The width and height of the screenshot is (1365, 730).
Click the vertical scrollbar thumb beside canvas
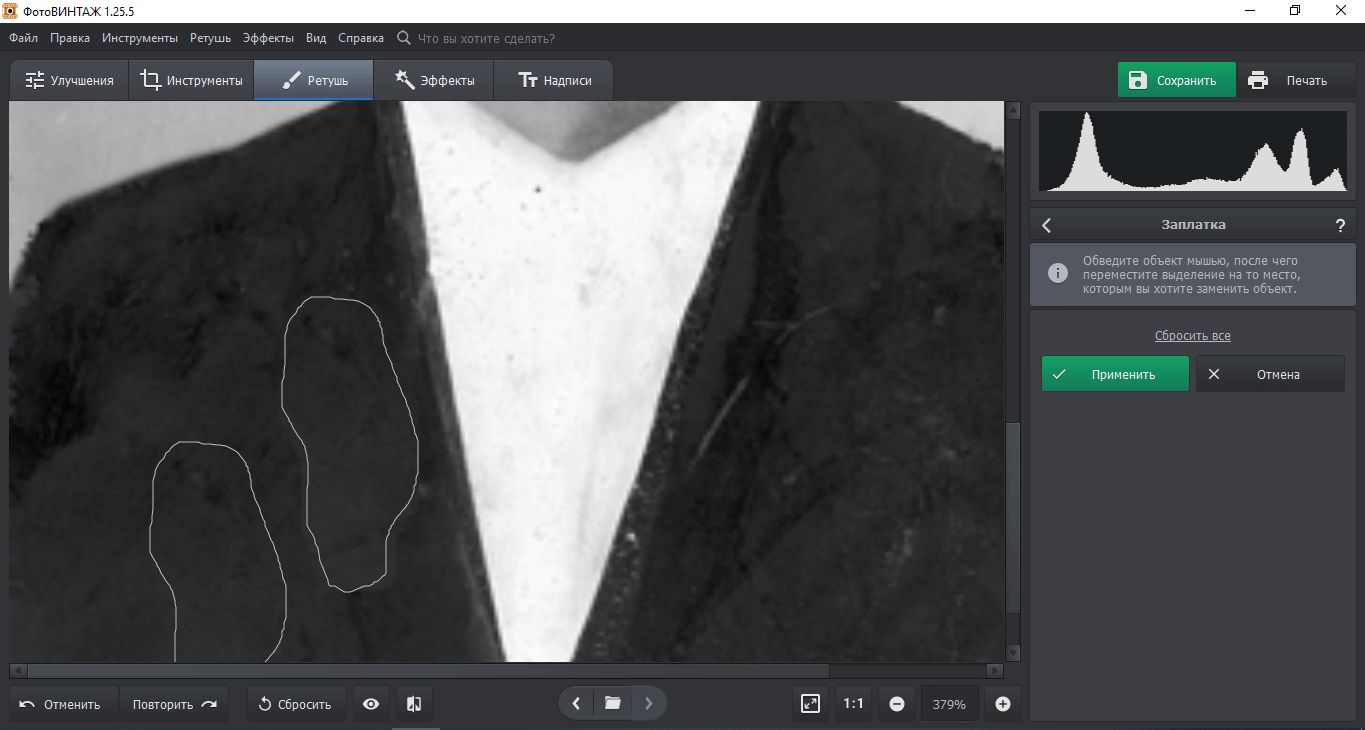coord(1012,518)
